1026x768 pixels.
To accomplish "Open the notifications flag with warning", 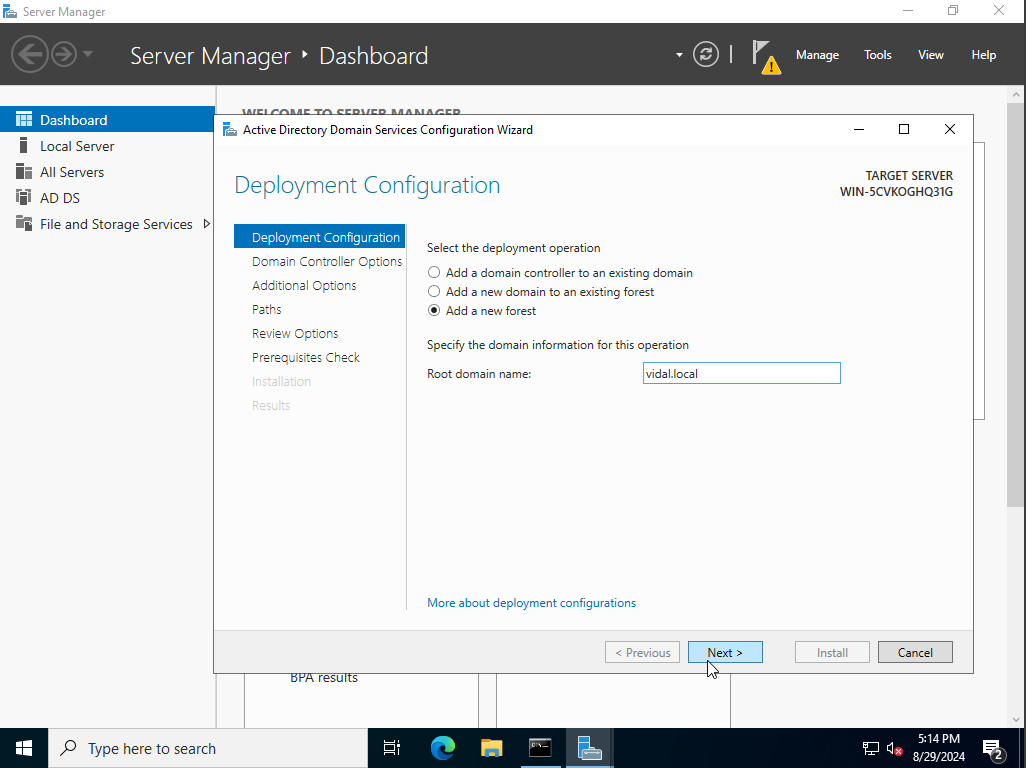I will point(766,57).
